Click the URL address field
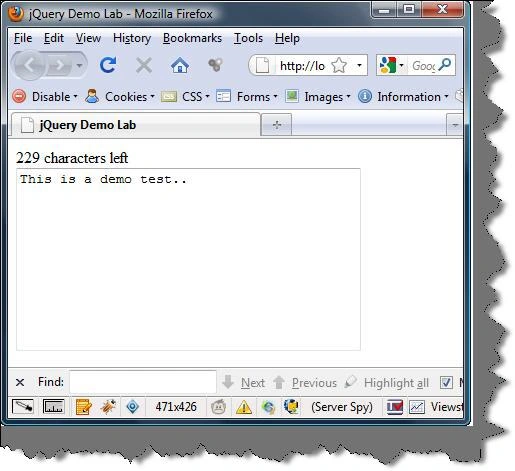515x471 pixels. coord(302,66)
